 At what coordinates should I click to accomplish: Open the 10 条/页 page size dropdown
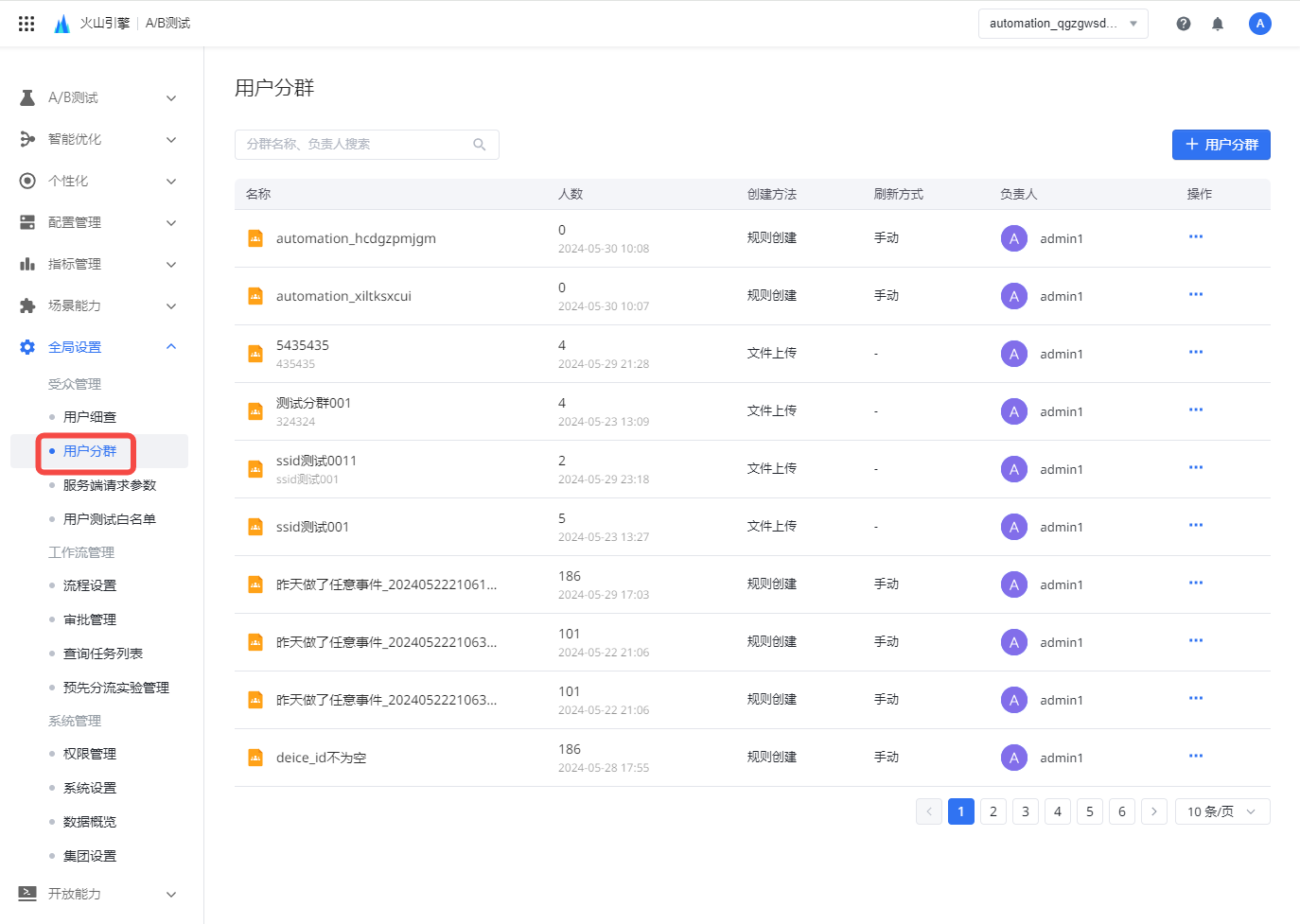pos(1222,811)
